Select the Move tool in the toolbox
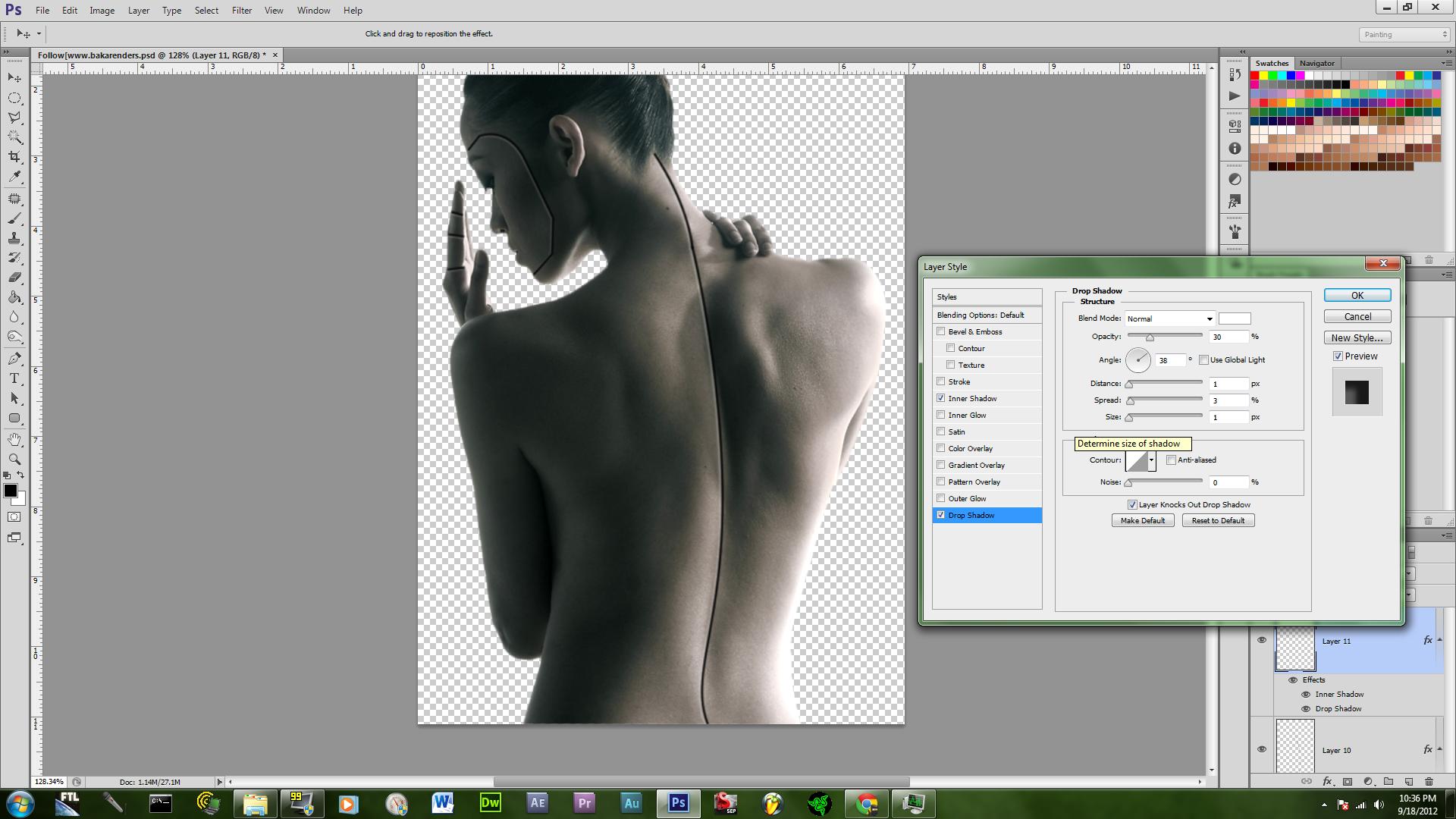The width and height of the screenshot is (1456, 819). [x=14, y=78]
